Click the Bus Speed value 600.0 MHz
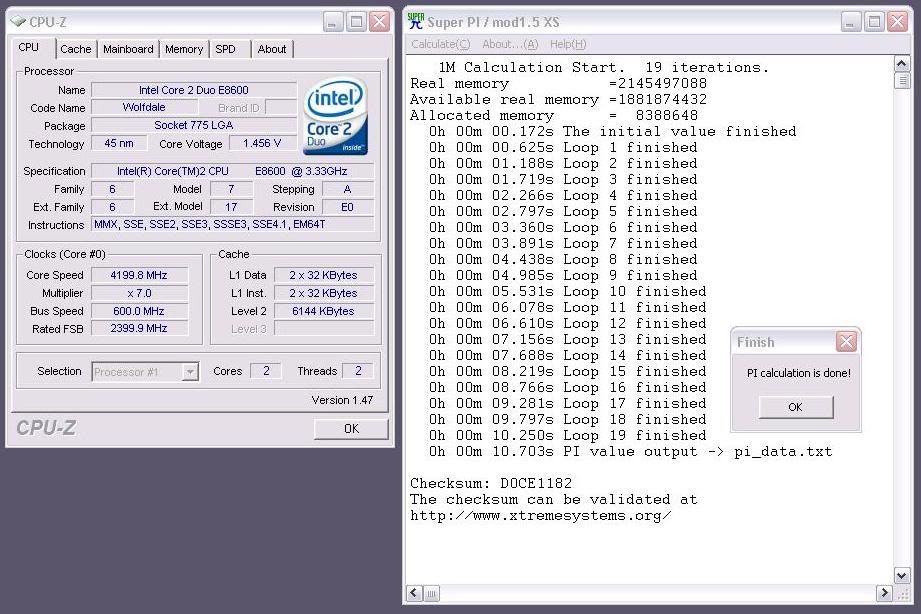Viewport: 921px width, 614px height. tap(139, 311)
